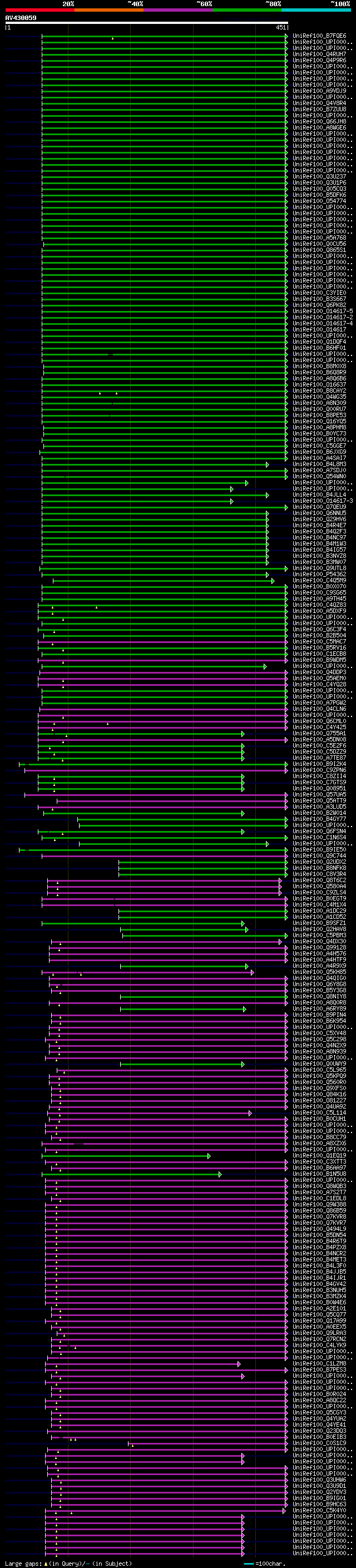Select the UniRef100_Q8T6C2 label

click(x=319, y=880)
